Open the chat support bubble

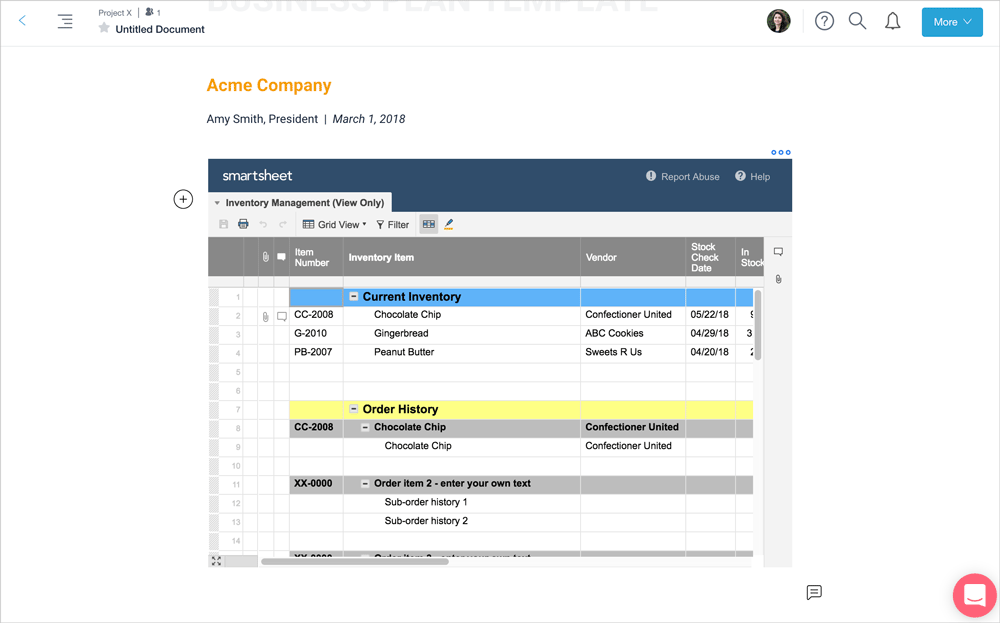[x=974, y=596]
